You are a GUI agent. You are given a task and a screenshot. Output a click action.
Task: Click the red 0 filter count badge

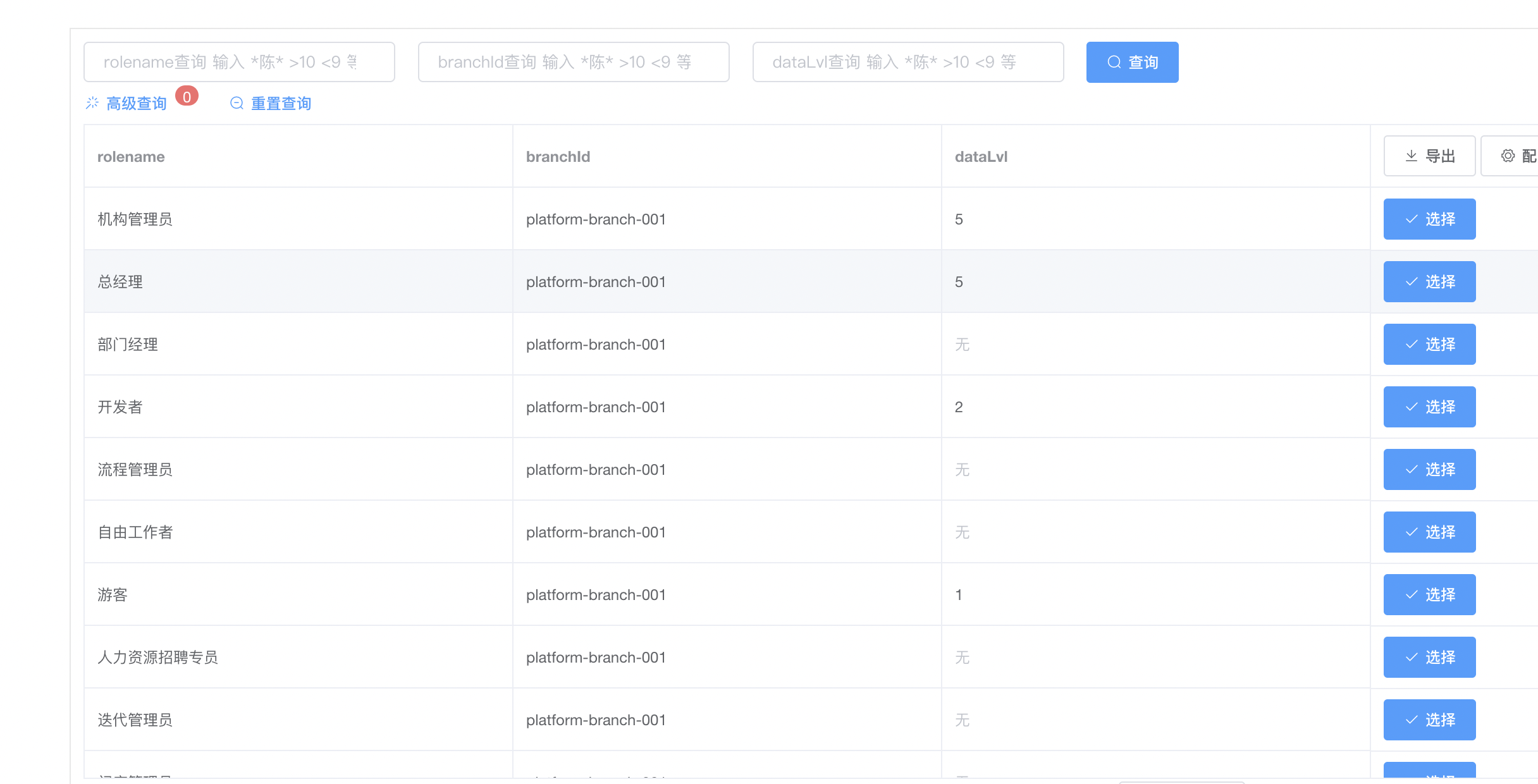(187, 97)
